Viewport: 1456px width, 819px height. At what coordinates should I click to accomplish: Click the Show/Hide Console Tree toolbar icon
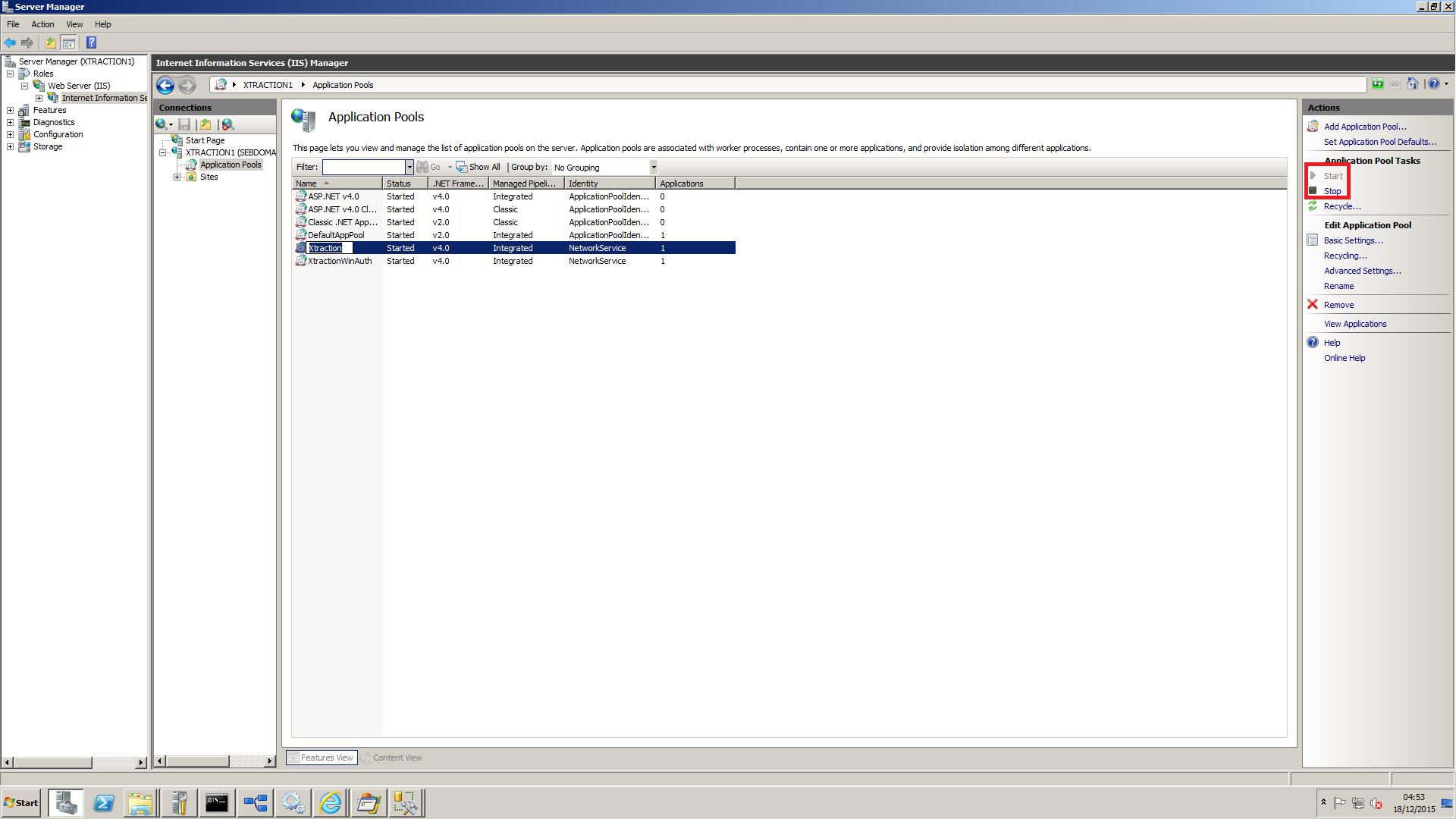click(69, 42)
